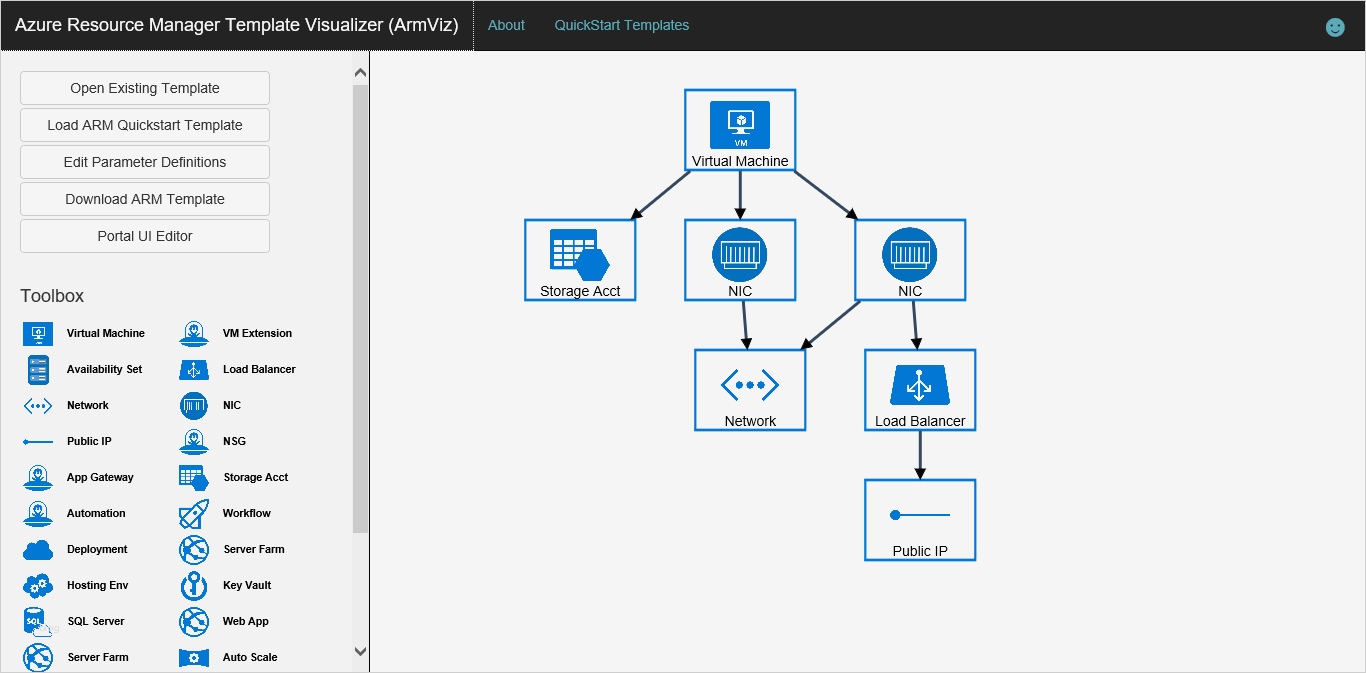Select the Virtual Machine node in diagram
Screen dimensions: 1366x673
point(740,130)
